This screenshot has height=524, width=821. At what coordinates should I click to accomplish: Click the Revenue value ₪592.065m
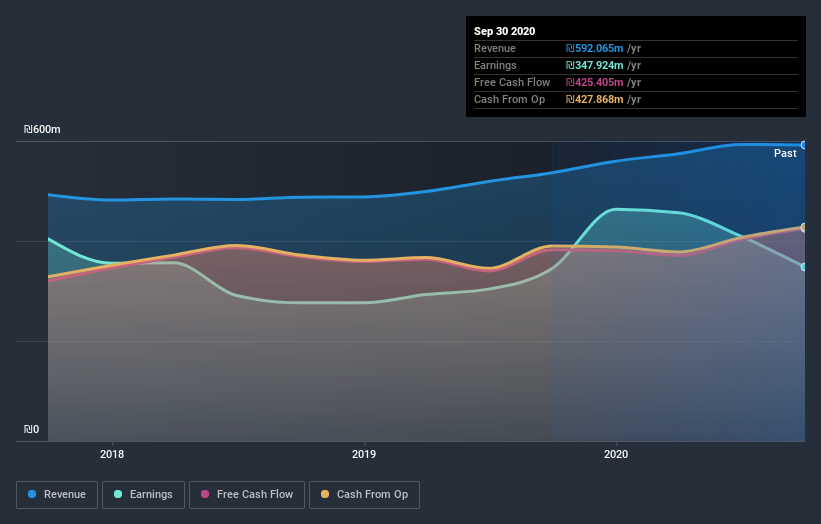tap(594, 48)
